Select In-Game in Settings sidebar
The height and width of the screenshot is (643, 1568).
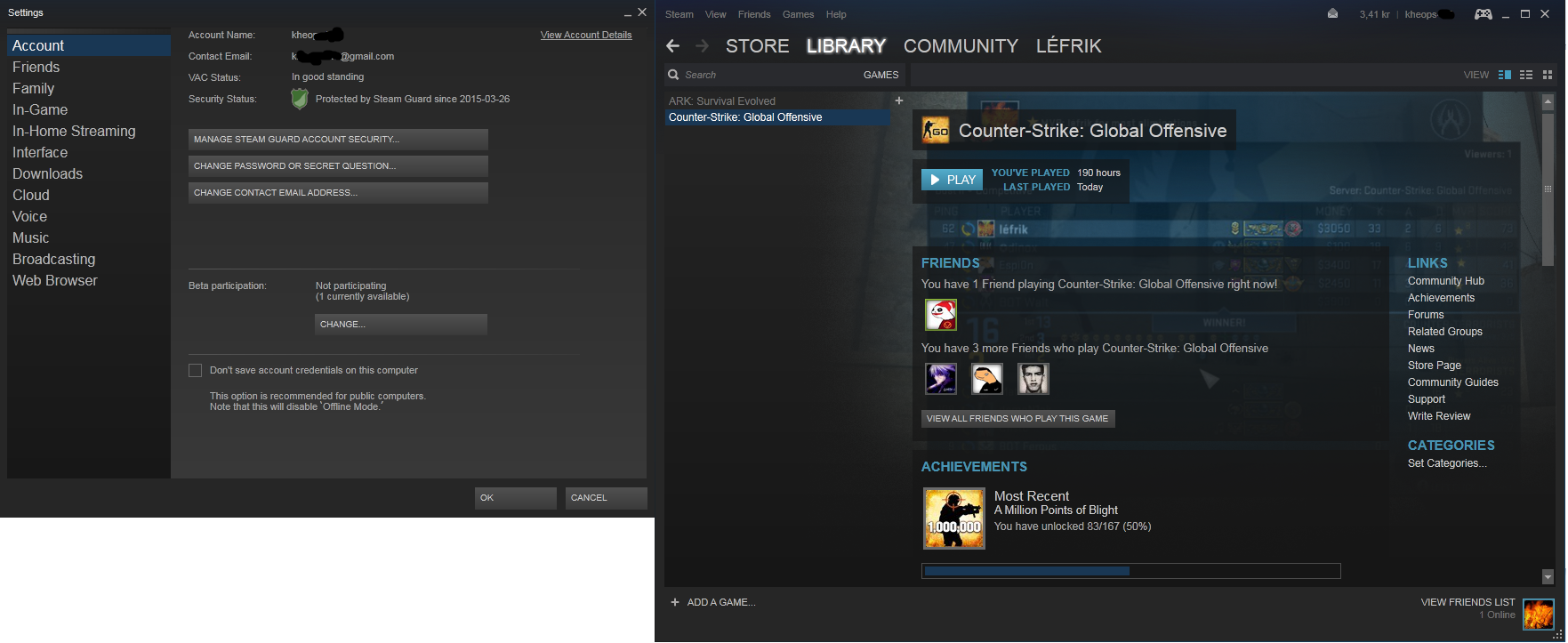(89, 109)
